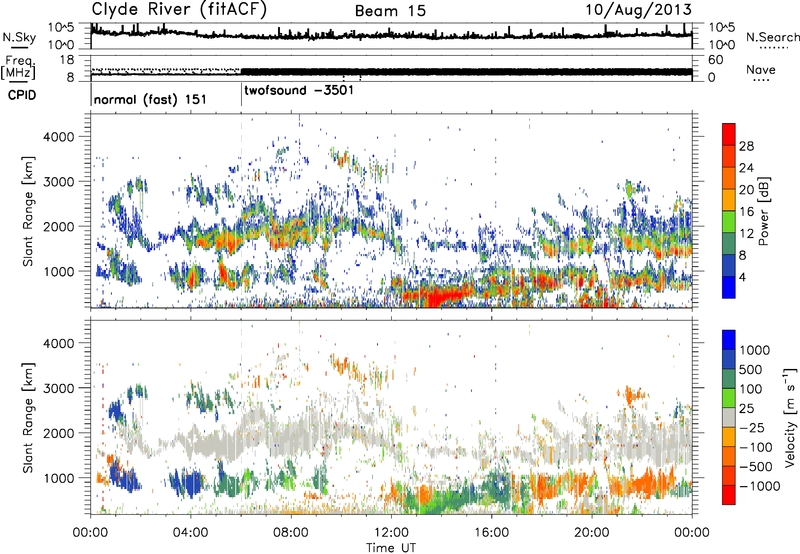Click the '-100' velocity scale value
Viewport: 800px width, 554px height.
756,447
